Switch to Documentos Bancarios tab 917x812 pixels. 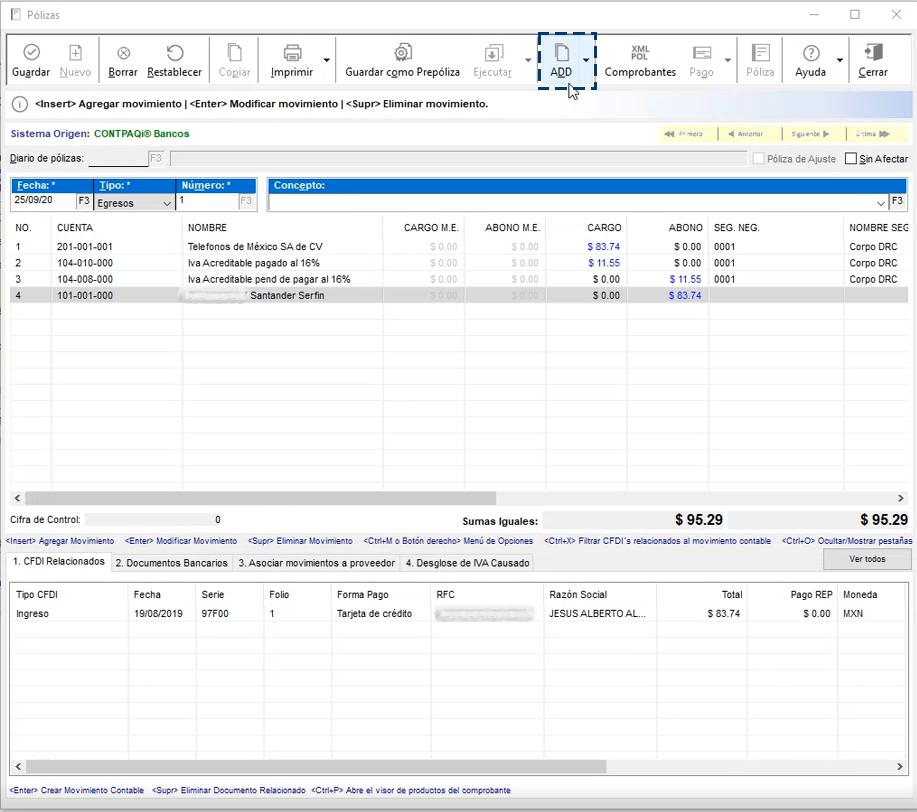pyautogui.click(x=172, y=563)
